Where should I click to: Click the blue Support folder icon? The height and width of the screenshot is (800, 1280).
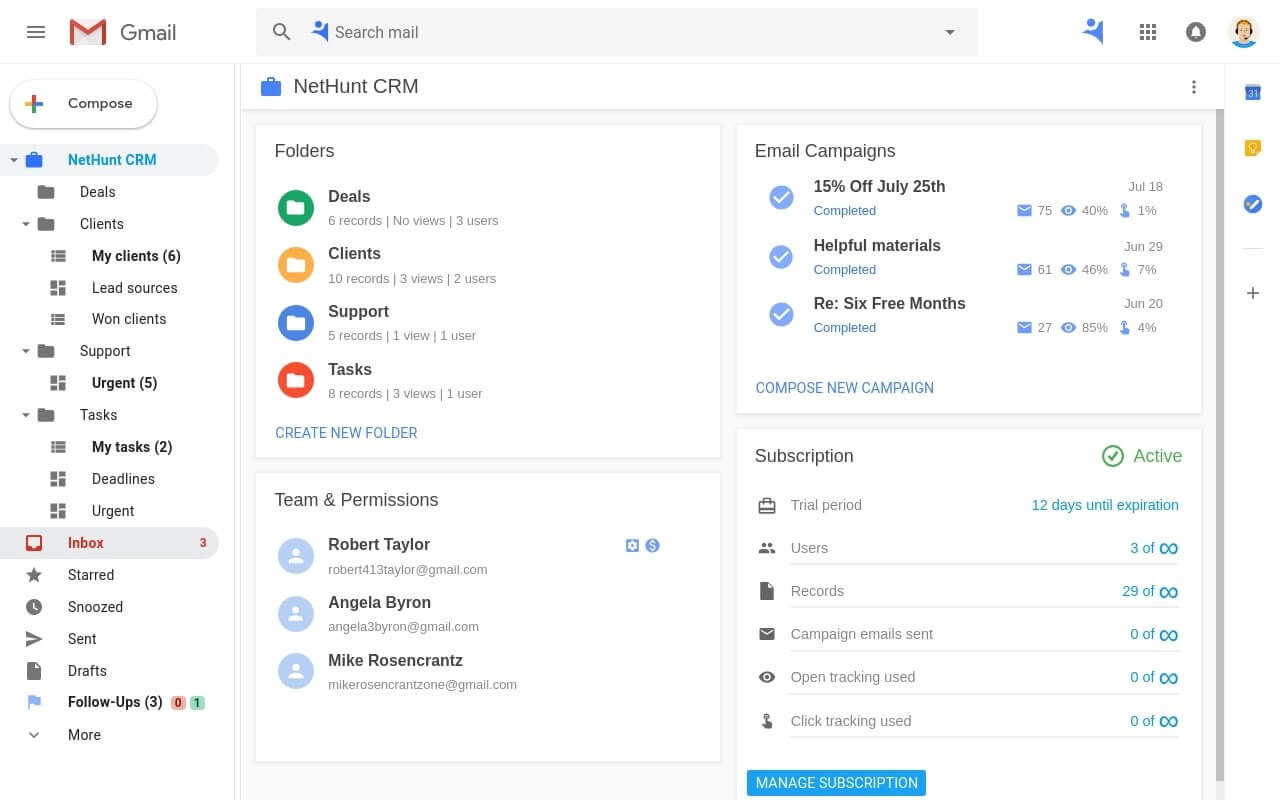296,323
